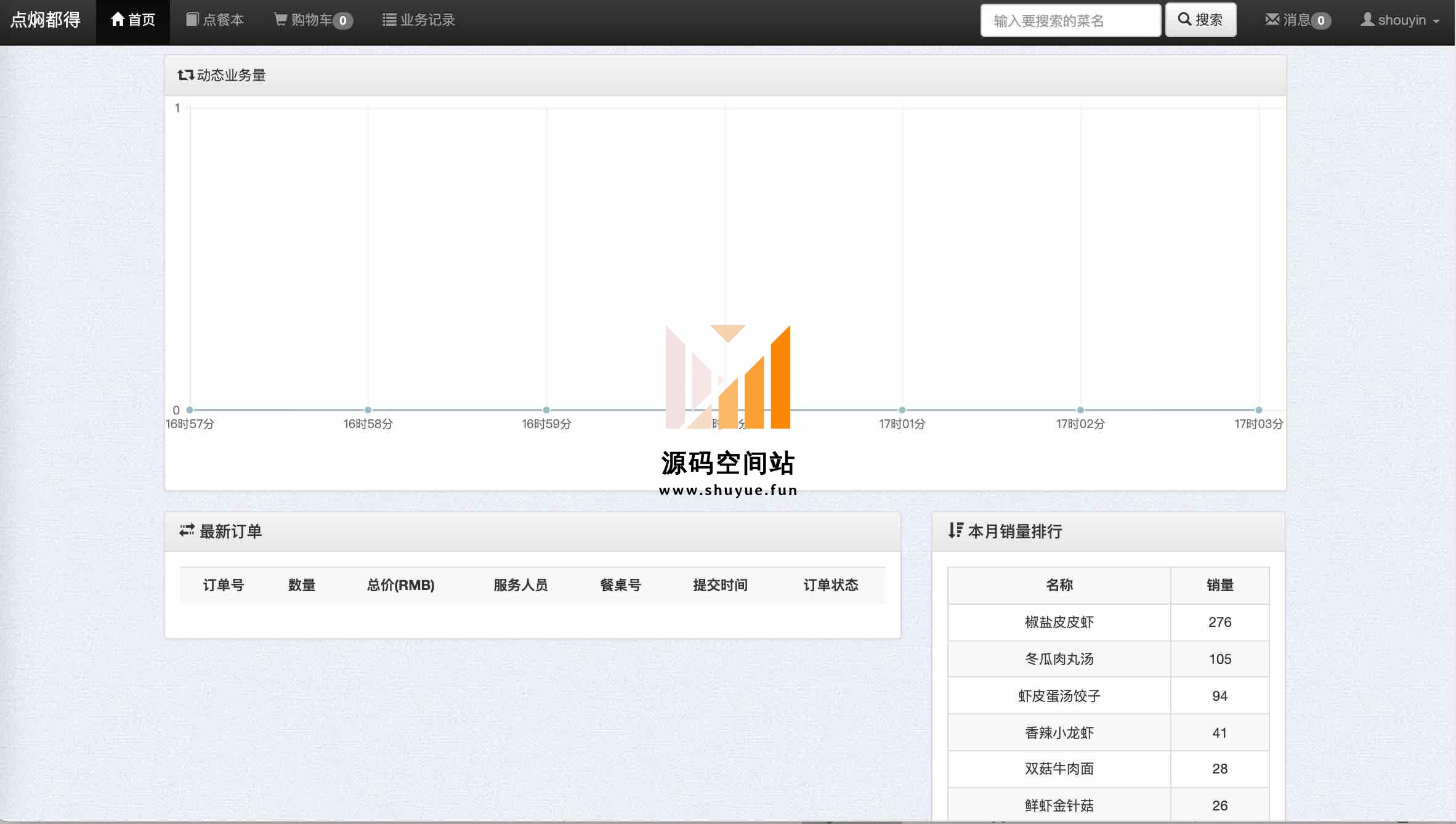Viewport: 1456px width, 824px height.
Task: Click the 名称 column header
Action: (1059, 585)
